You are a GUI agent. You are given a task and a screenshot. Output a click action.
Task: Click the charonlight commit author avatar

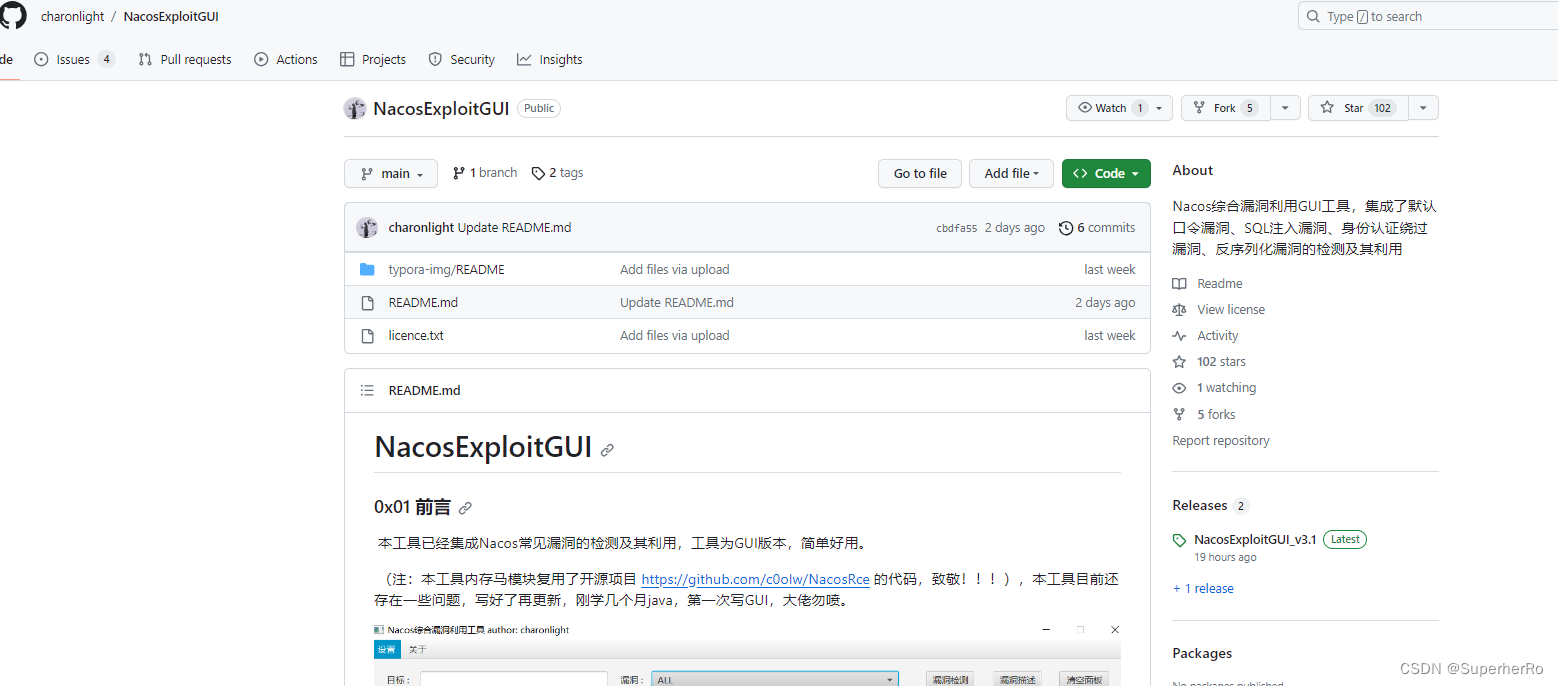click(x=366, y=227)
